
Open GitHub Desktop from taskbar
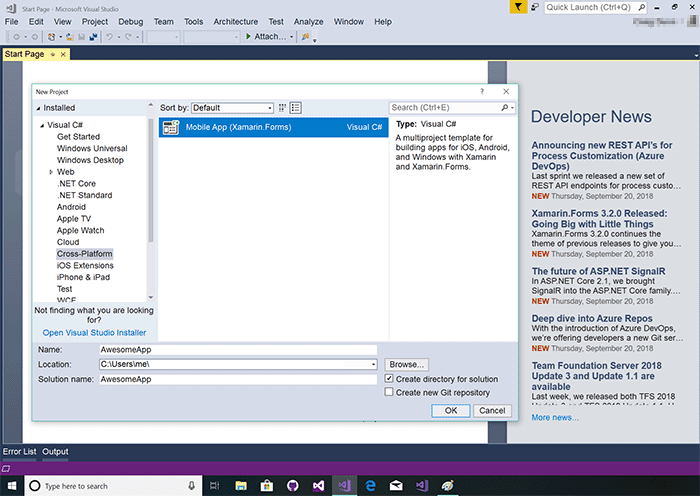click(x=293, y=486)
